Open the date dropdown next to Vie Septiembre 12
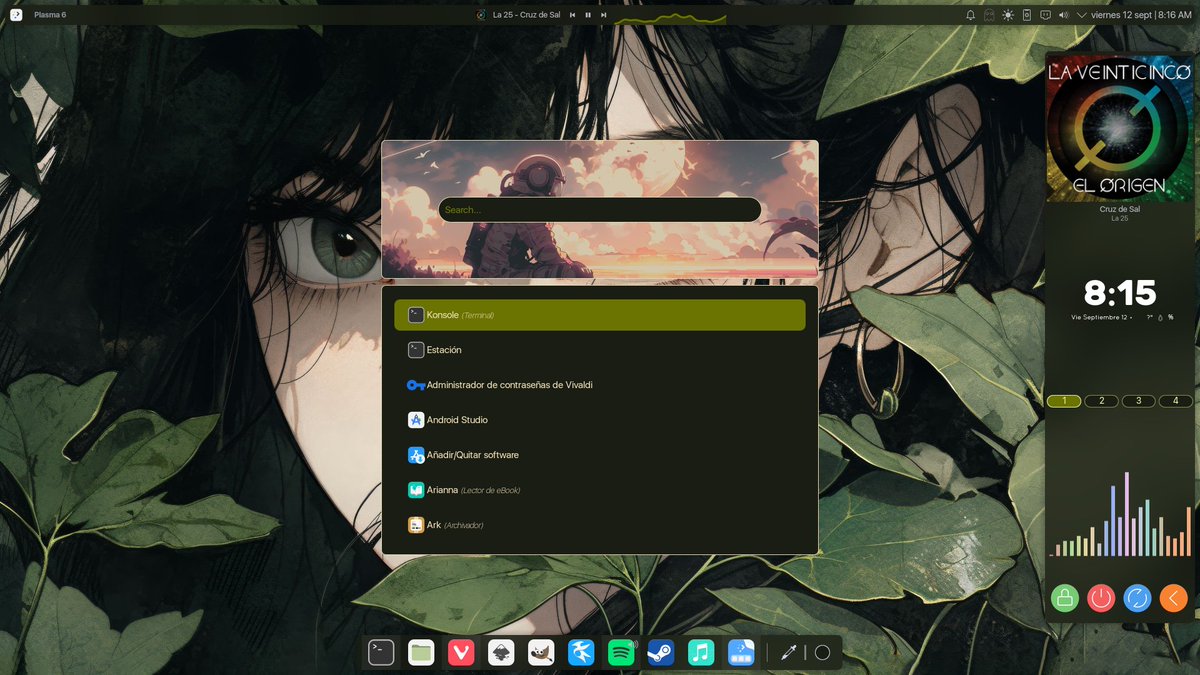Screen dimensions: 1200x675 click(1131, 318)
